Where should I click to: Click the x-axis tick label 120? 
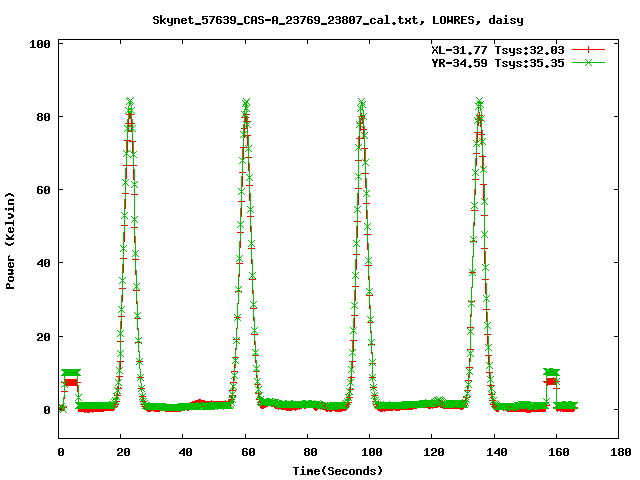[433, 452]
